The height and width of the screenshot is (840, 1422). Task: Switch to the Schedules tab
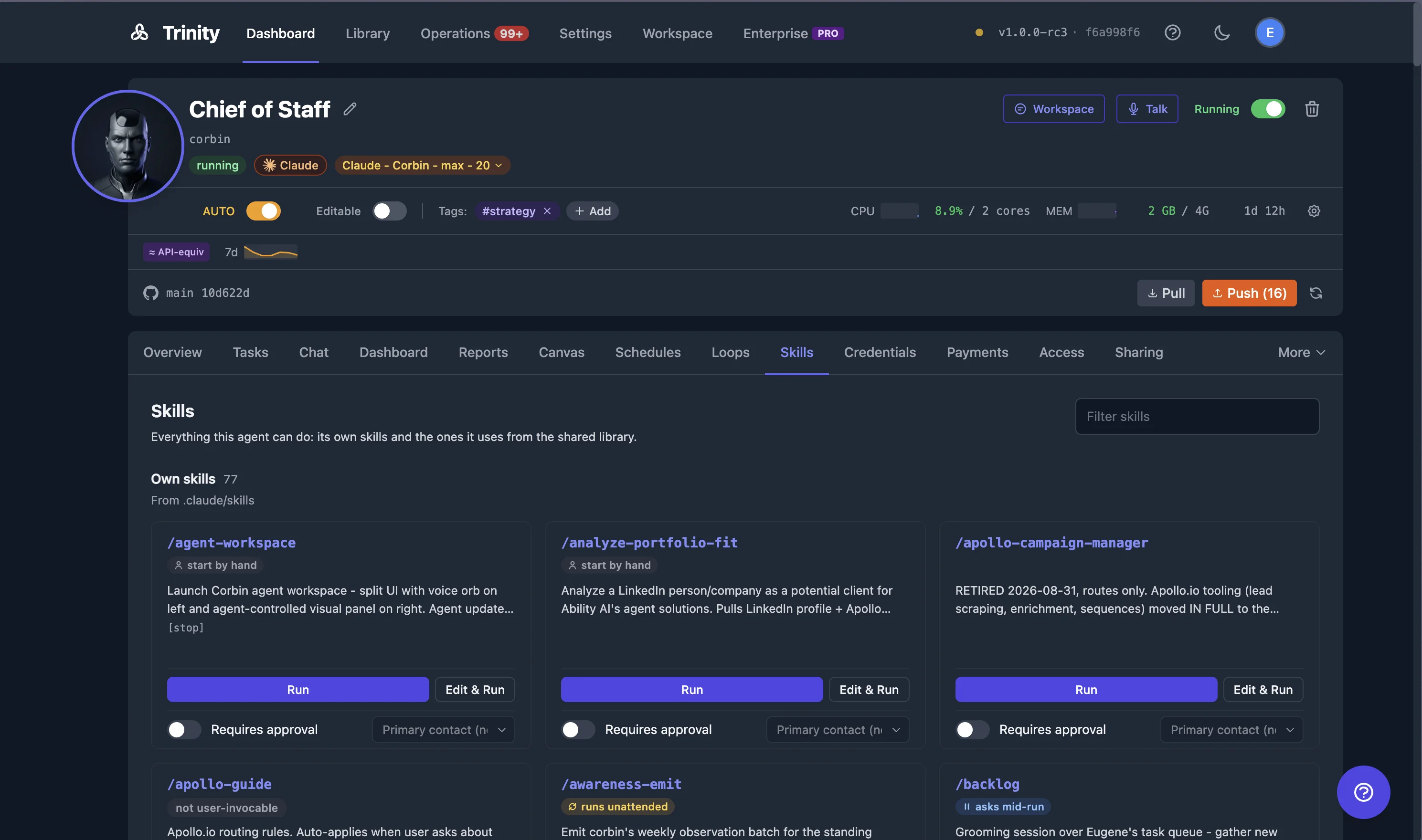648,352
